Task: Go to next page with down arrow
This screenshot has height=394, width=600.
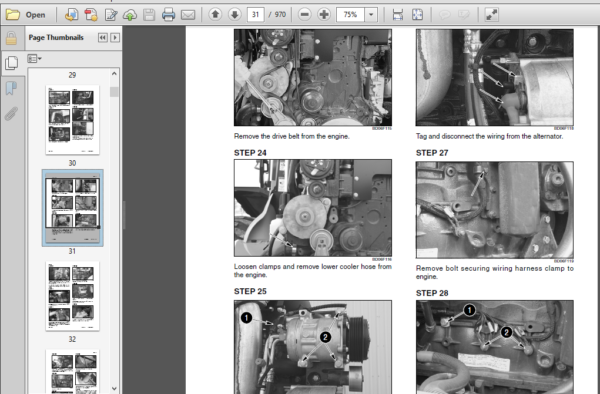Action: pos(235,15)
